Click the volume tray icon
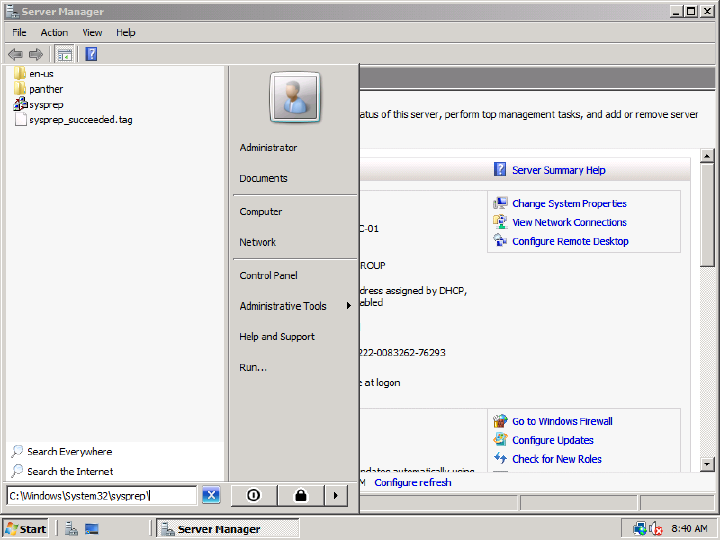Screen dimensions: 720x540 [x=656, y=529]
